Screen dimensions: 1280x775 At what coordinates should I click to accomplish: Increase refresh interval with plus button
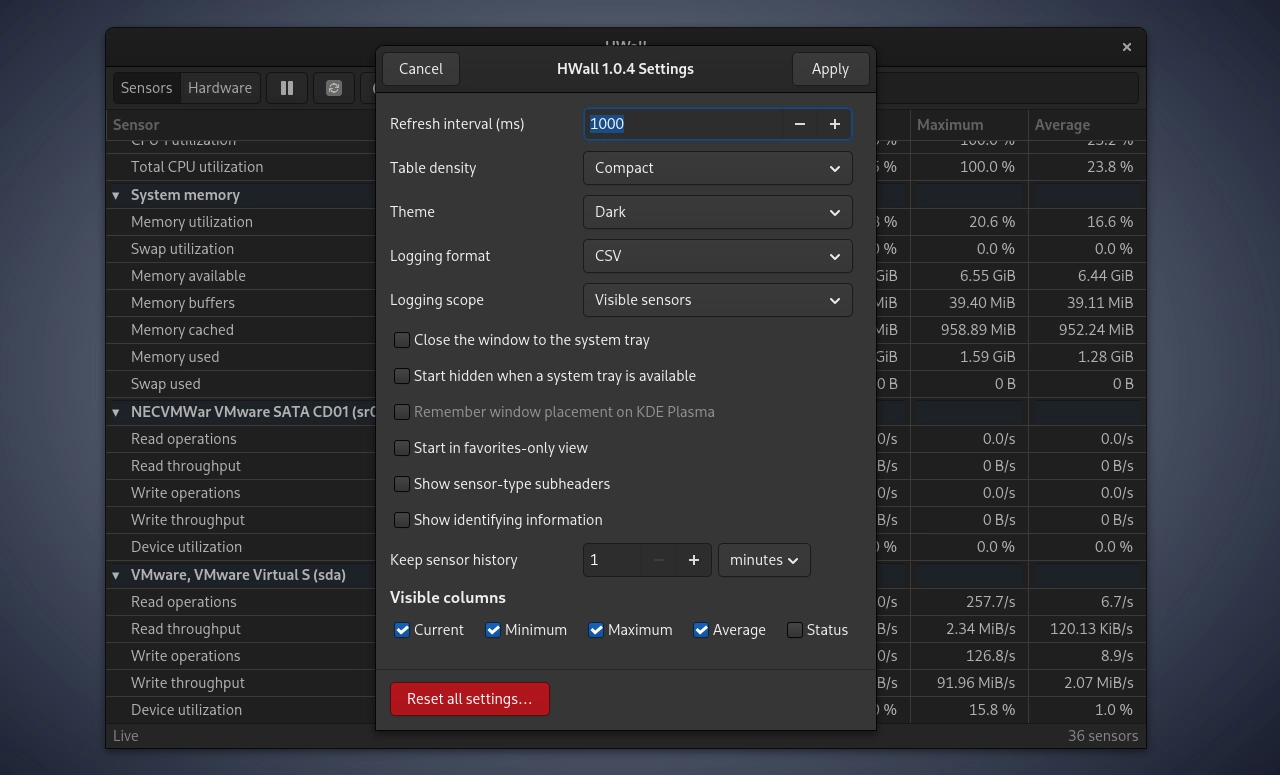[834, 124]
